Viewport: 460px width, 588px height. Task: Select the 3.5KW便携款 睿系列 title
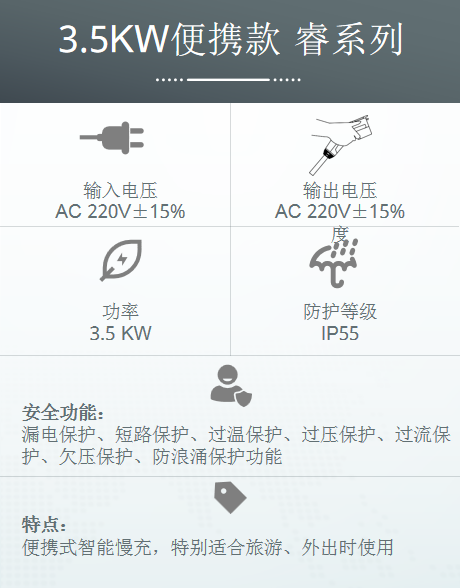click(231, 39)
